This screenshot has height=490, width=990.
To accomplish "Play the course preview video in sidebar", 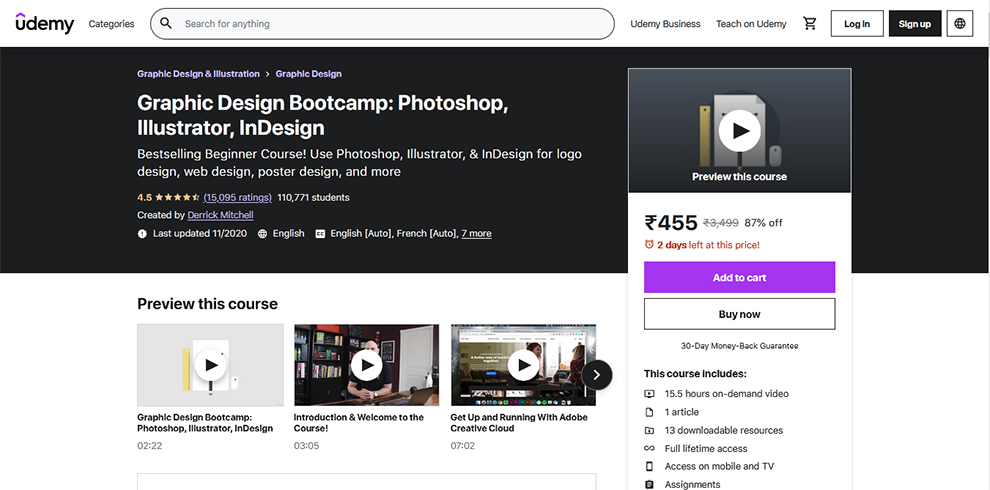I will (x=739, y=130).
